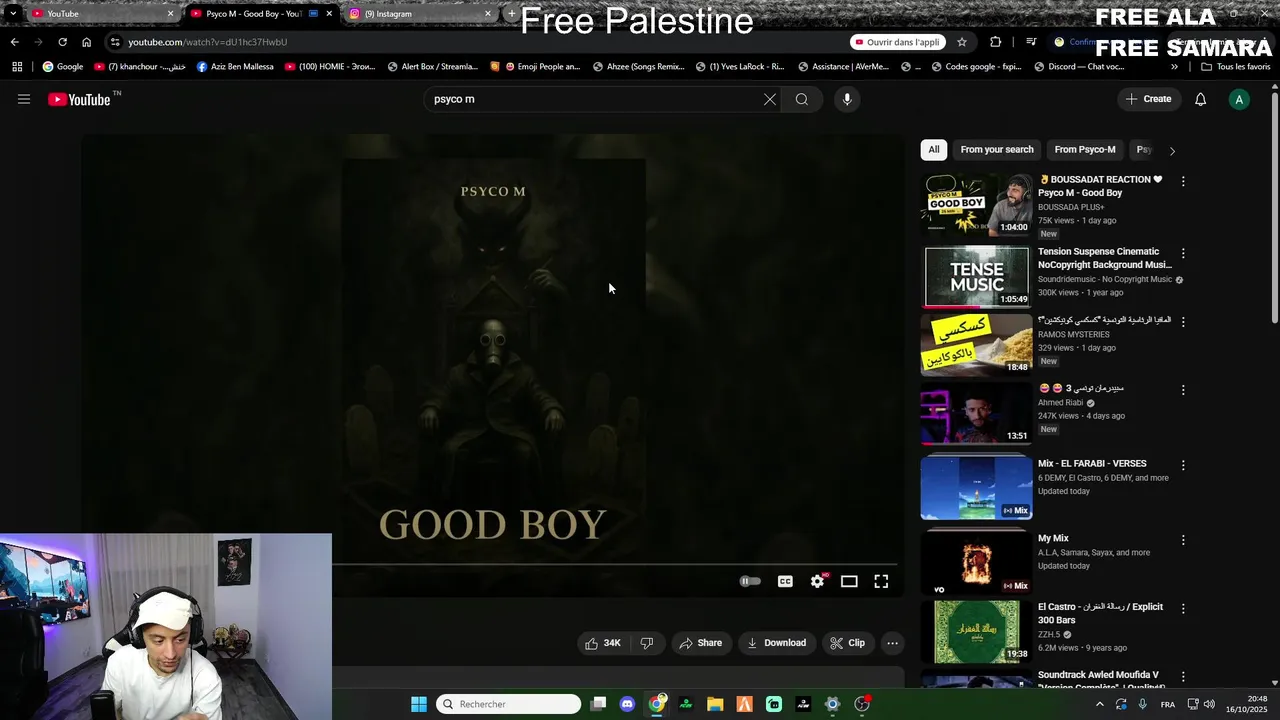Reload the YouTube page
This screenshot has height=720, width=1280.
coord(62,42)
